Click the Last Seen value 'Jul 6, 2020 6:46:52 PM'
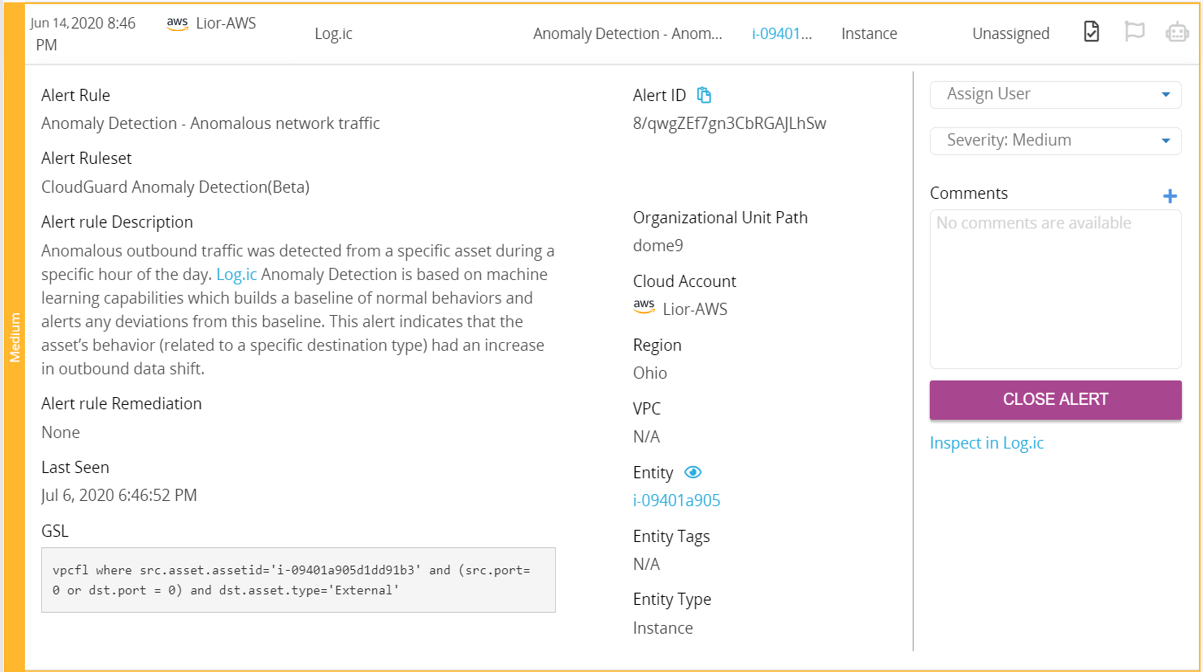The image size is (1203, 672). [119, 495]
